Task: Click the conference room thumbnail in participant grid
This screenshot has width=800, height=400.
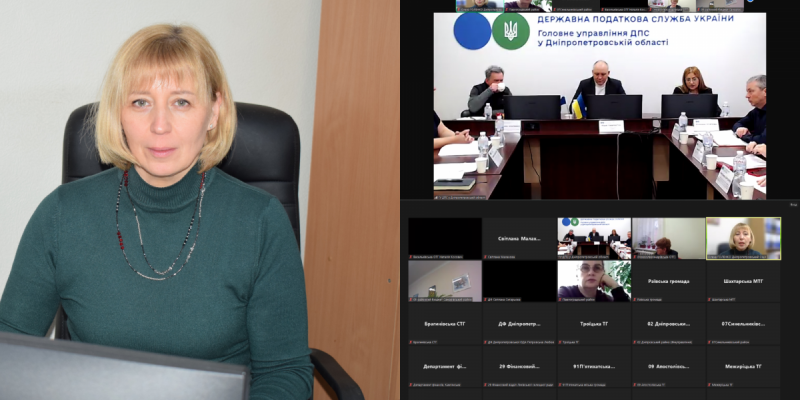Action: point(593,238)
